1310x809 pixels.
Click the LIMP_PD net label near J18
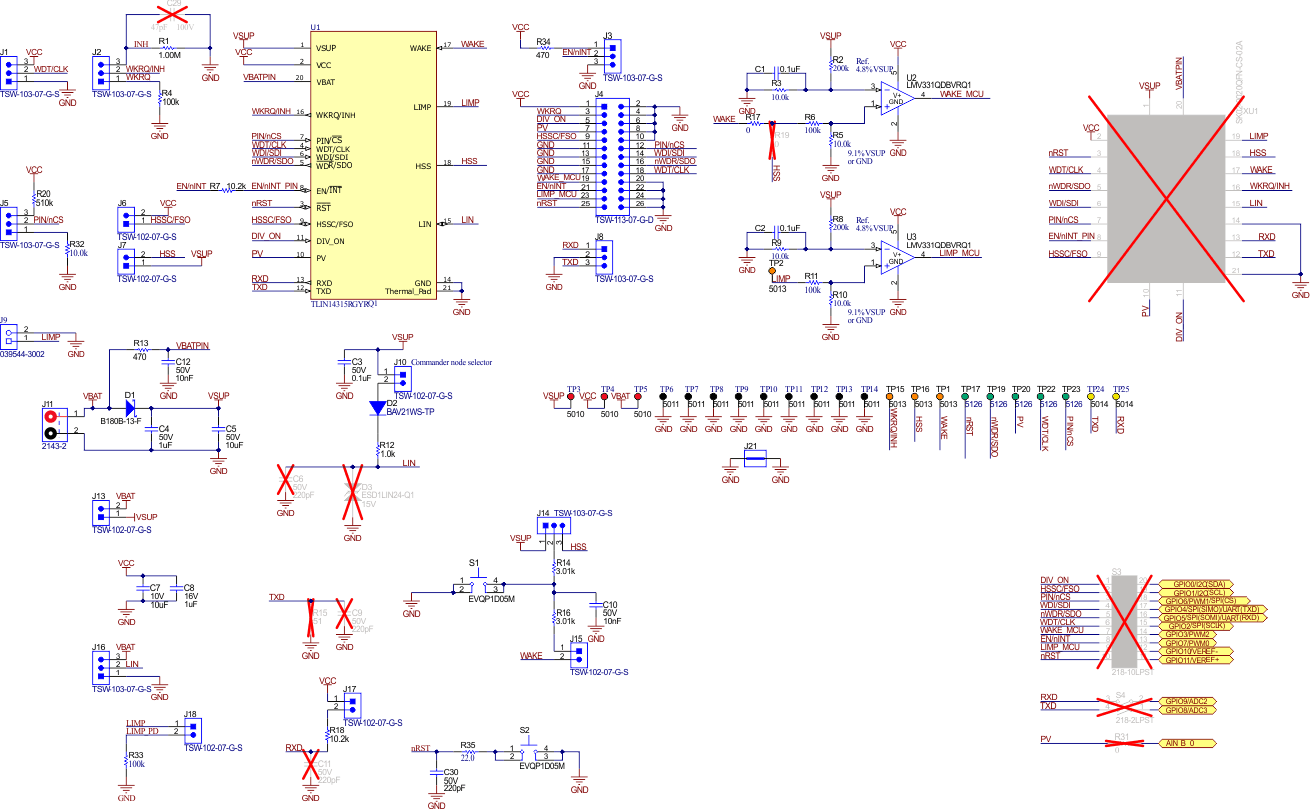(x=142, y=732)
